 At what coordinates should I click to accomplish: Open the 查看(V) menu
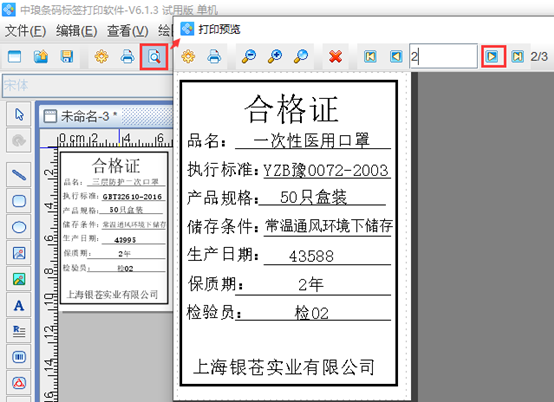pos(128,31)
